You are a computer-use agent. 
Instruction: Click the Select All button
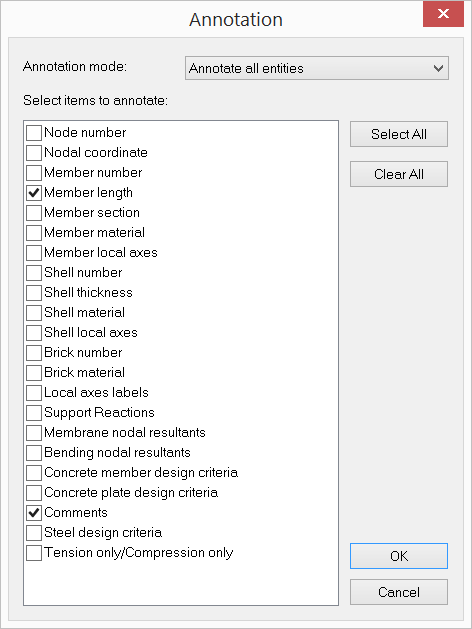(399, 134)
